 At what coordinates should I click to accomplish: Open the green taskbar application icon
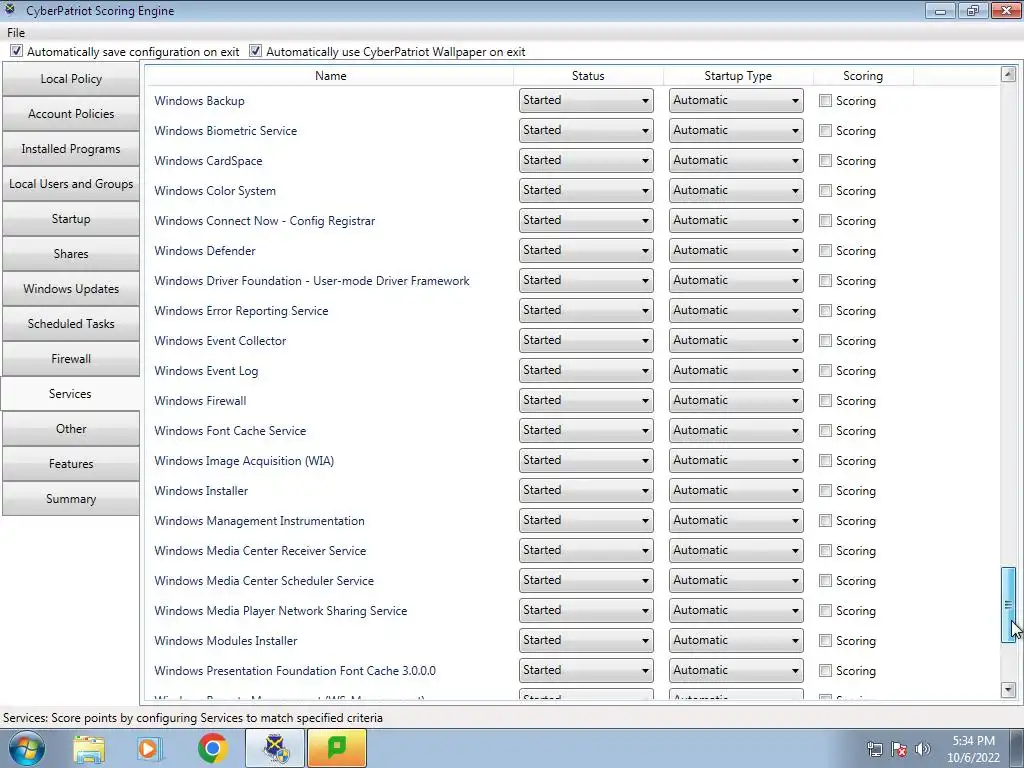click(x=337, y=748)
